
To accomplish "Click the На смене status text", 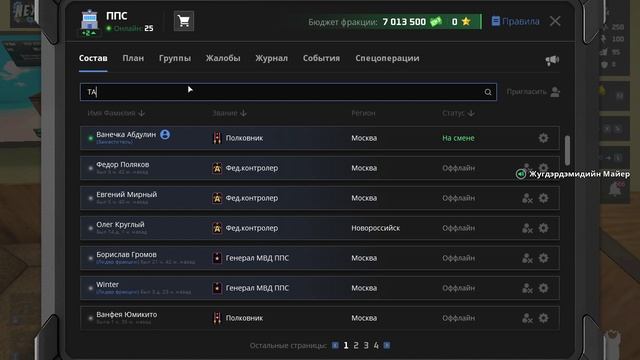I will [x=458, y=138].
